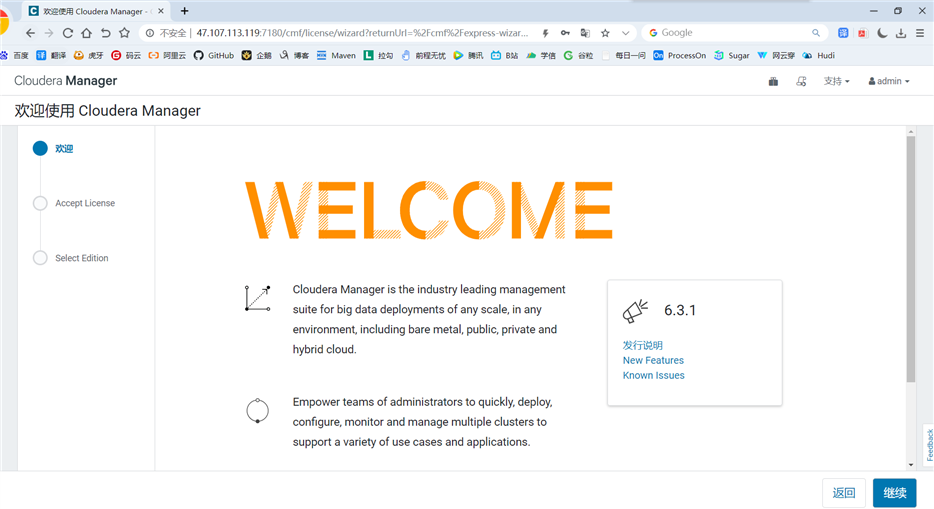Click into the Google search box

[733, 33]
